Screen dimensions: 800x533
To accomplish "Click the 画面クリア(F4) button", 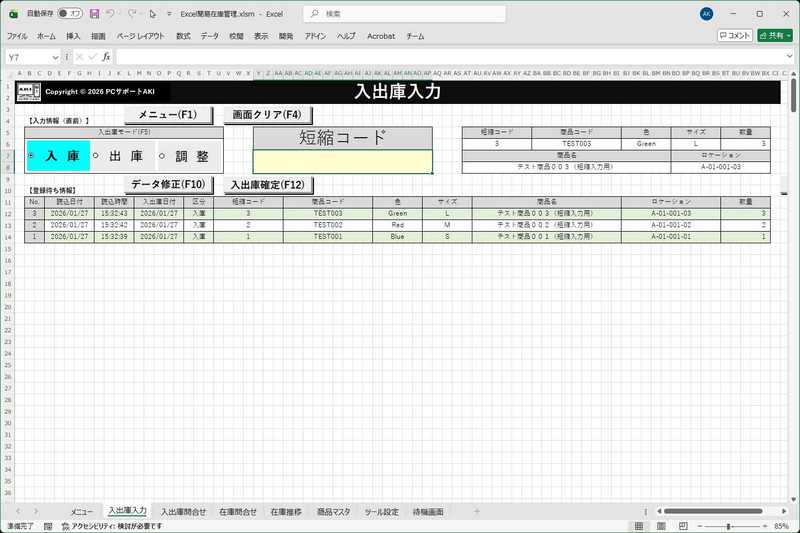I will (268, 114).
